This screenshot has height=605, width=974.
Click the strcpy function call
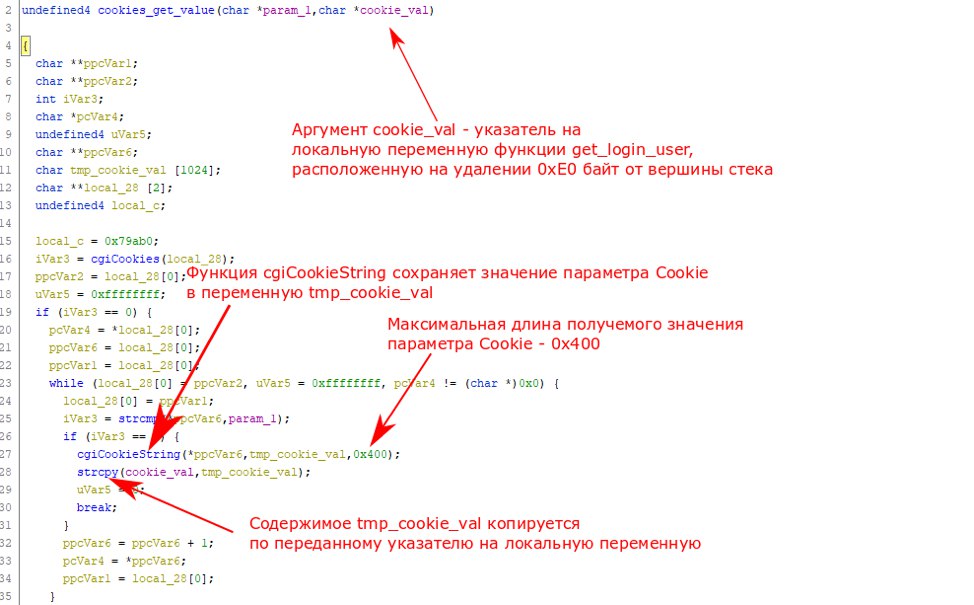98,472
